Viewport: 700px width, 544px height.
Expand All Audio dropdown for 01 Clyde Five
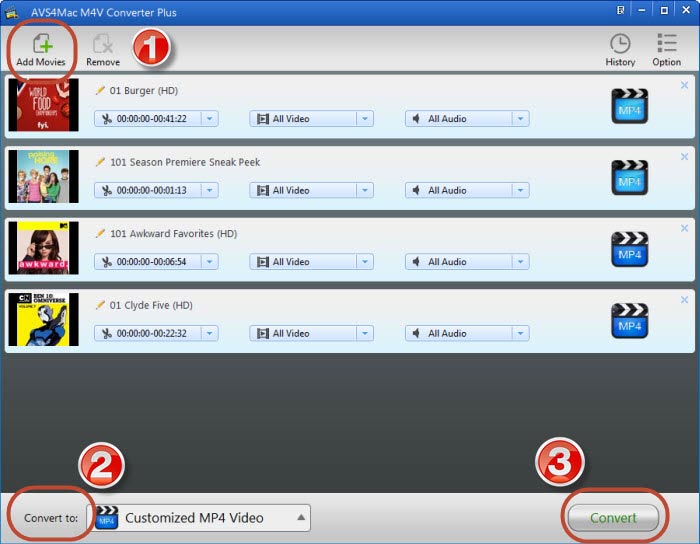tap(467, 333)
